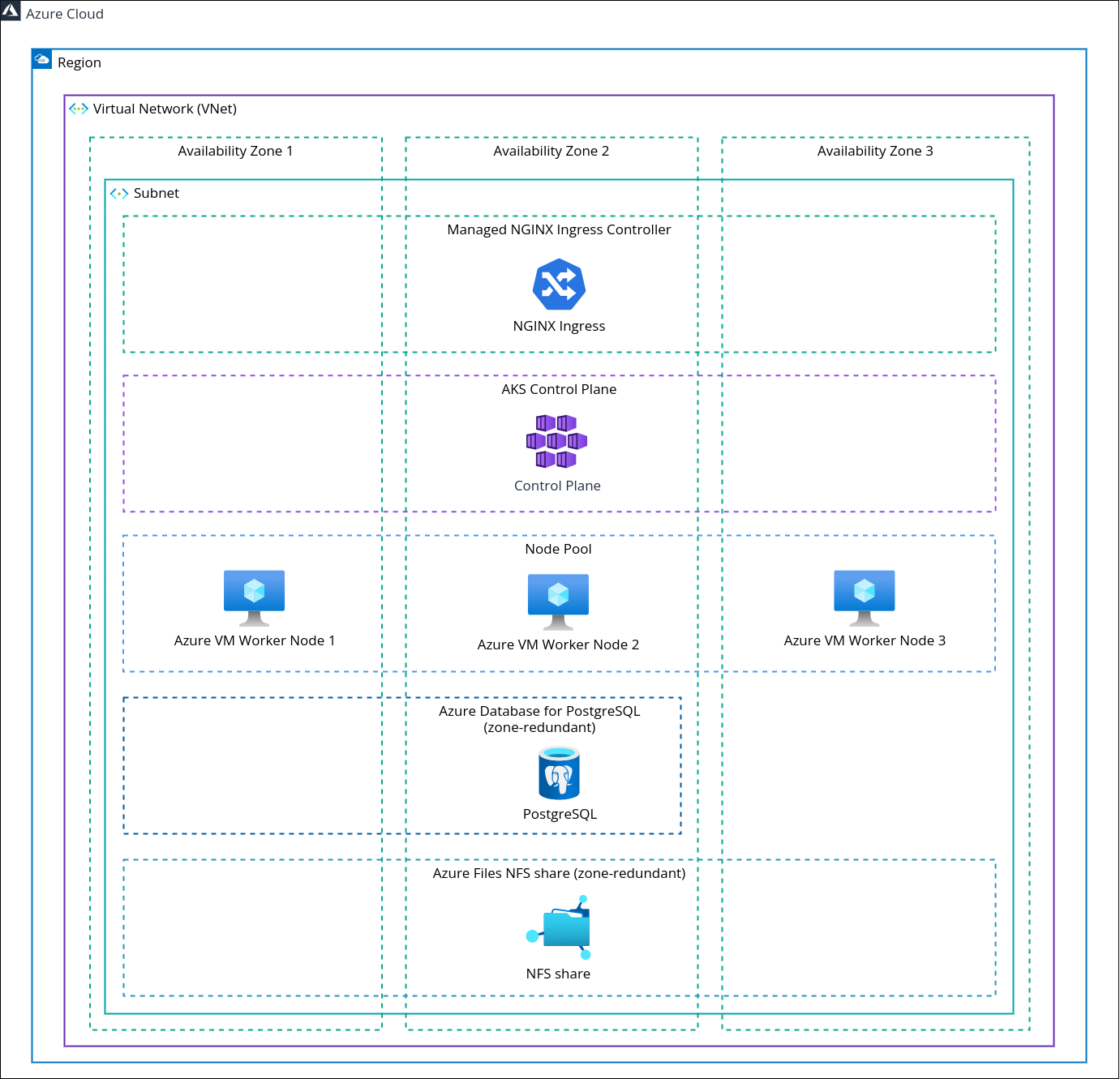1120x1079 pixels.
Task: Click the Region label
Action: point(79,62)
